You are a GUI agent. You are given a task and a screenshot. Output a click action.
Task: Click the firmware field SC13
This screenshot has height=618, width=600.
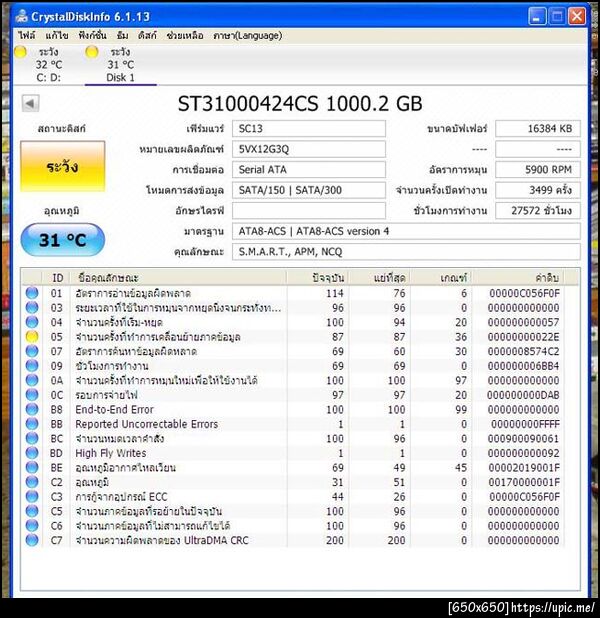[x=309, y=128]
